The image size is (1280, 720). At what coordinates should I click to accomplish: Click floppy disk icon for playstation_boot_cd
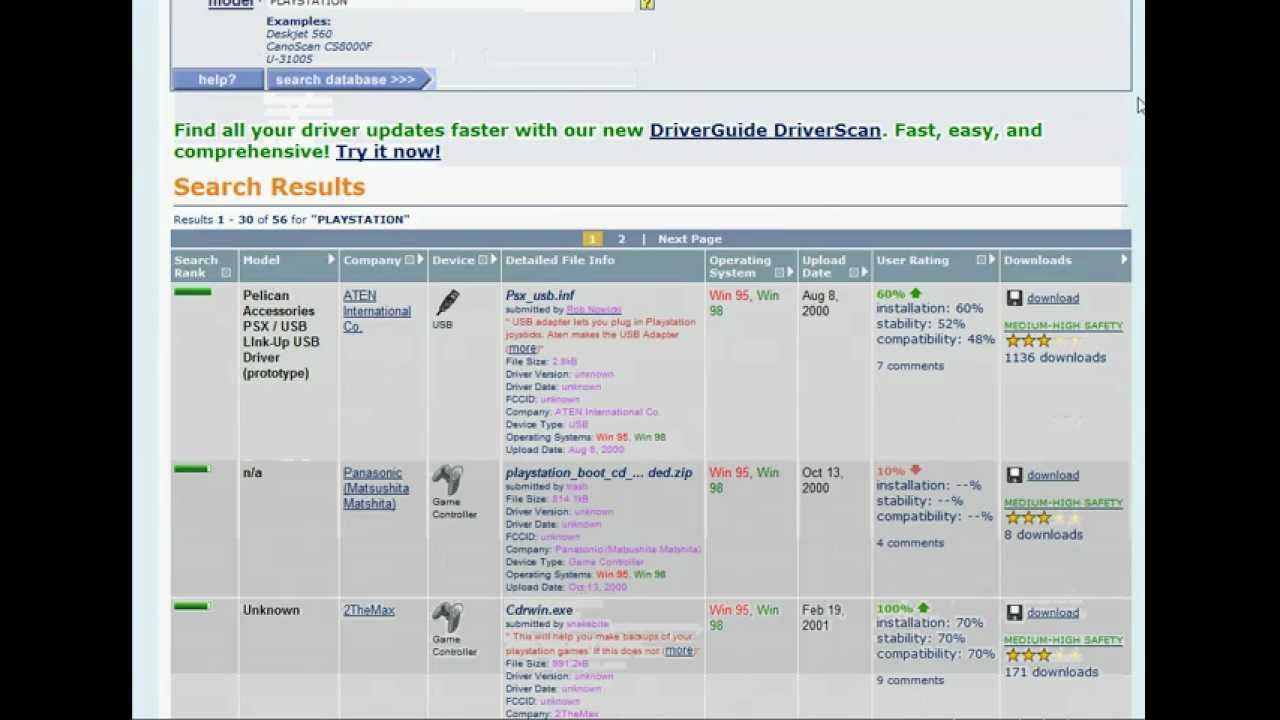click(1014, 475)
